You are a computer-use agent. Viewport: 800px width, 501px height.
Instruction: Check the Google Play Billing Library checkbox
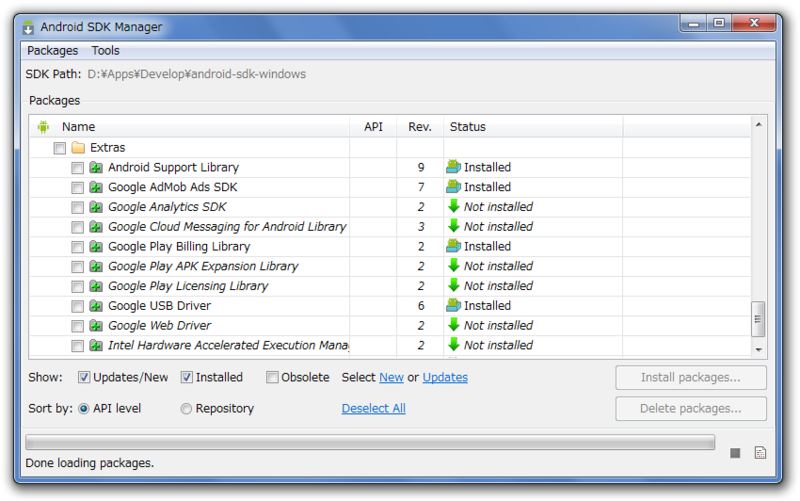[x=78, y=247]
